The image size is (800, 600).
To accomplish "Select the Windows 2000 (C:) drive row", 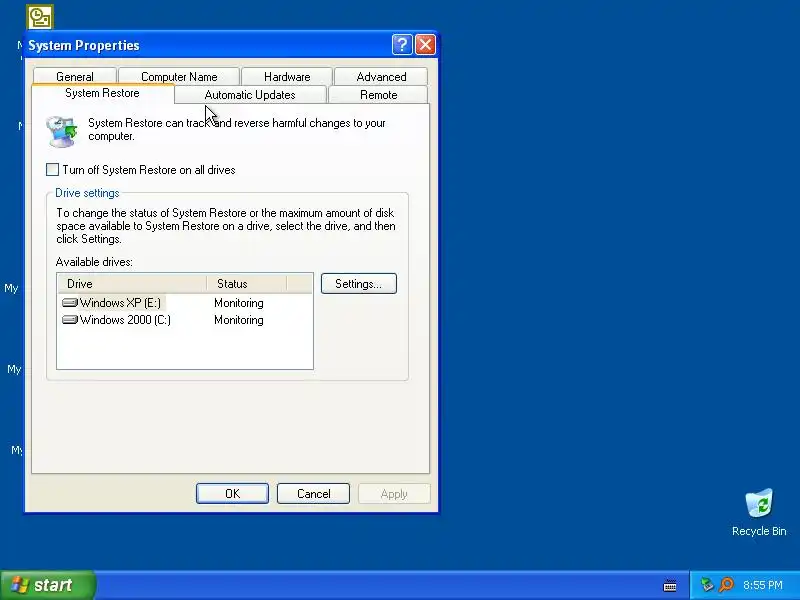I will pyautogui.click(x=185, y=320).
